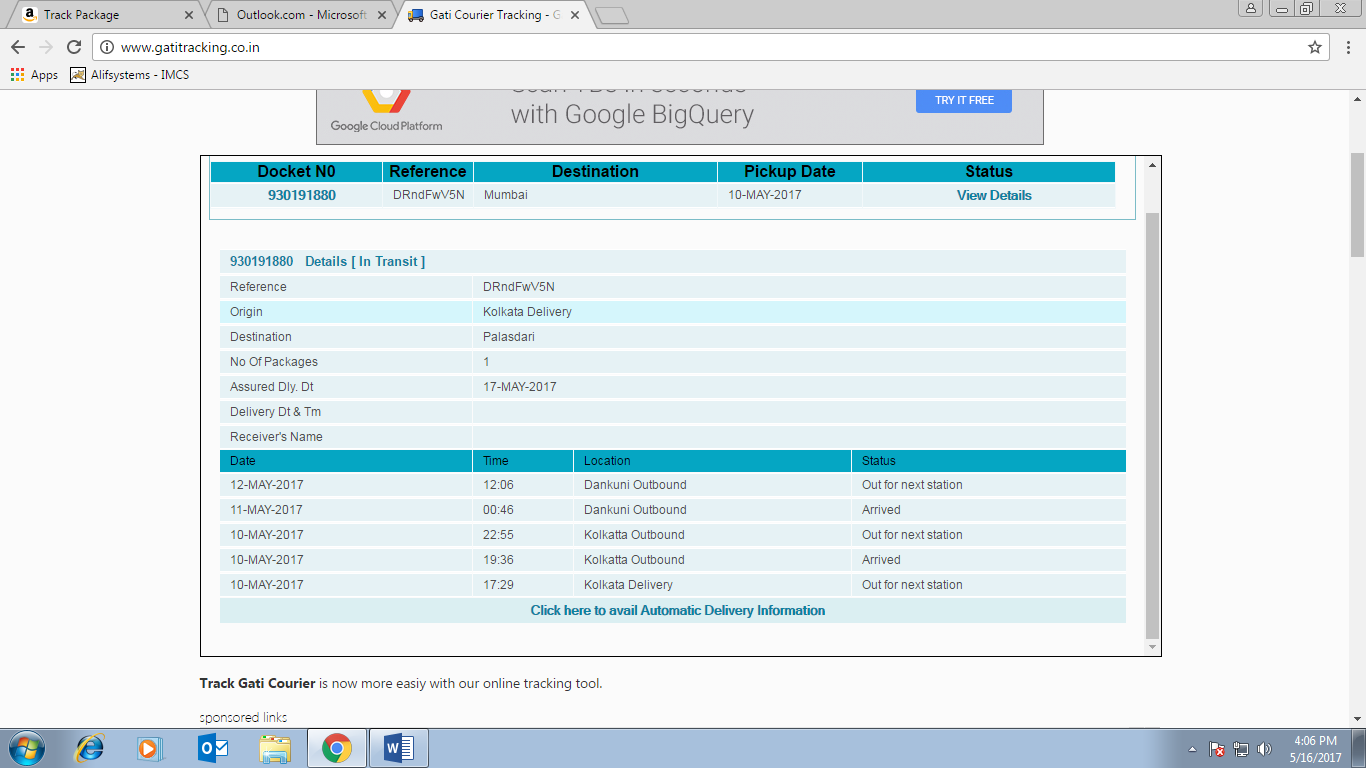Screen dimensions: 1366x768
Task: Show hidden system tray icons
Action: click(1192, 749)
